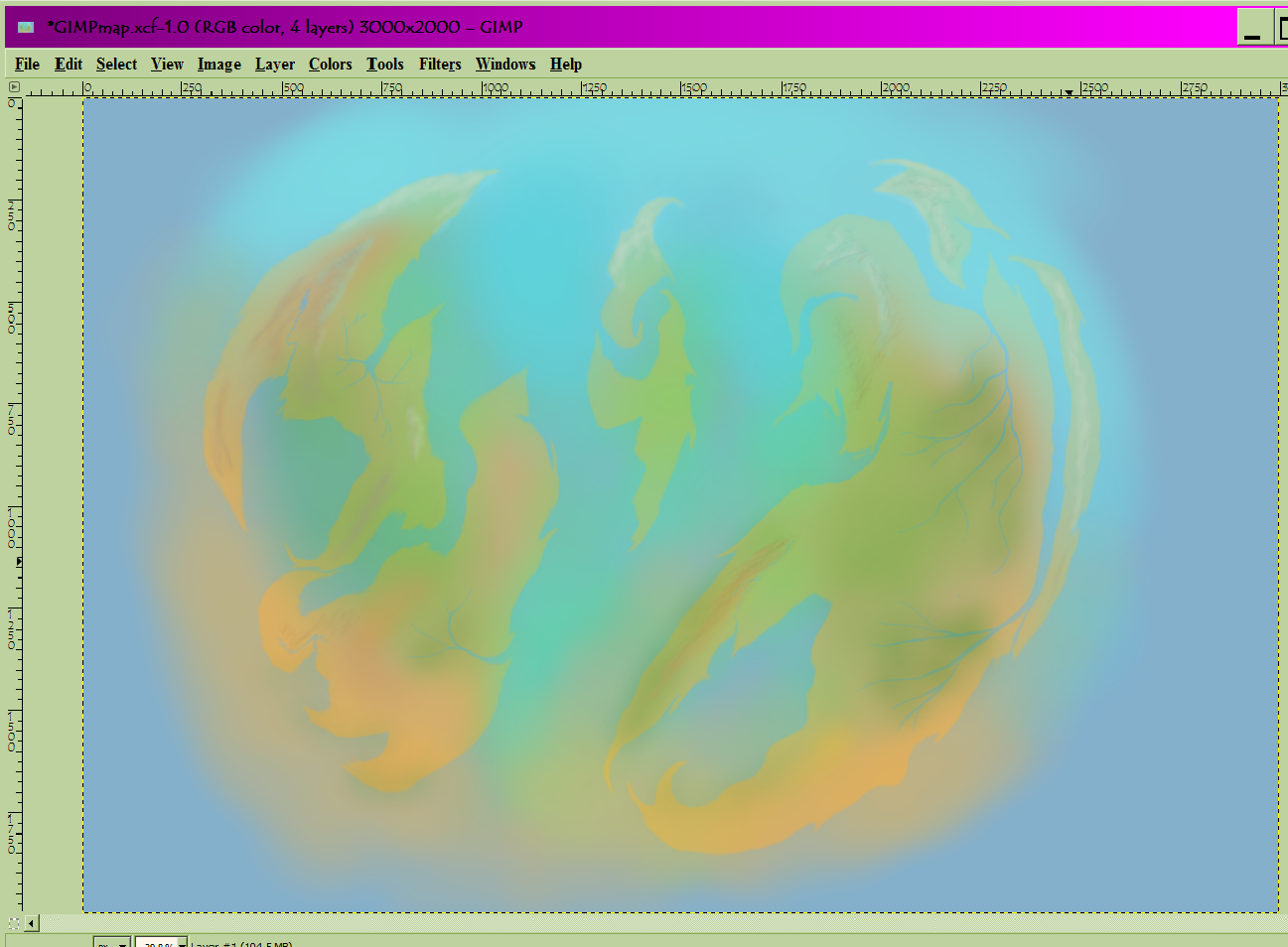
Task: Click the GIMP window icon in title bar
Action: [26, 27]
